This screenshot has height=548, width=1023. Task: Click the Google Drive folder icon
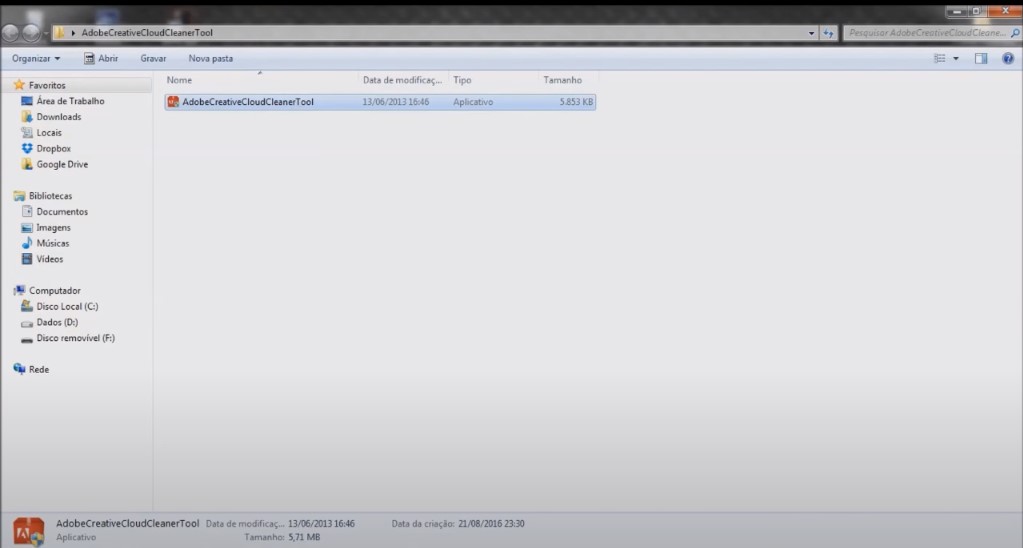(27, 164)
